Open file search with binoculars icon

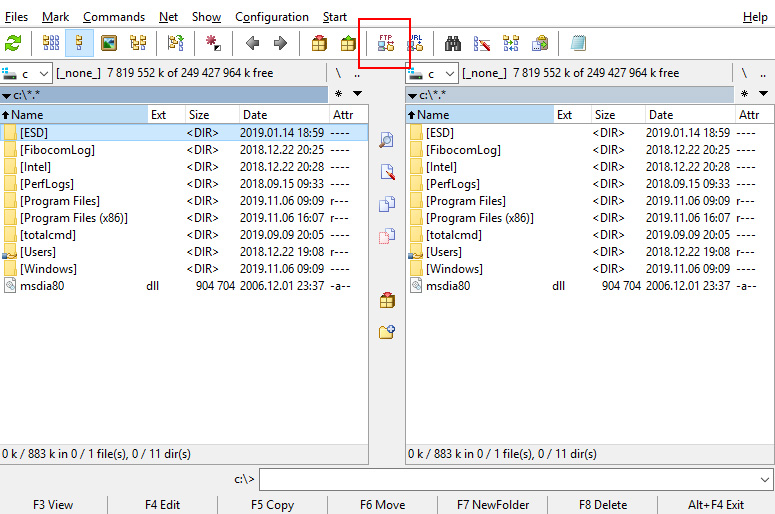pos(453,43)
